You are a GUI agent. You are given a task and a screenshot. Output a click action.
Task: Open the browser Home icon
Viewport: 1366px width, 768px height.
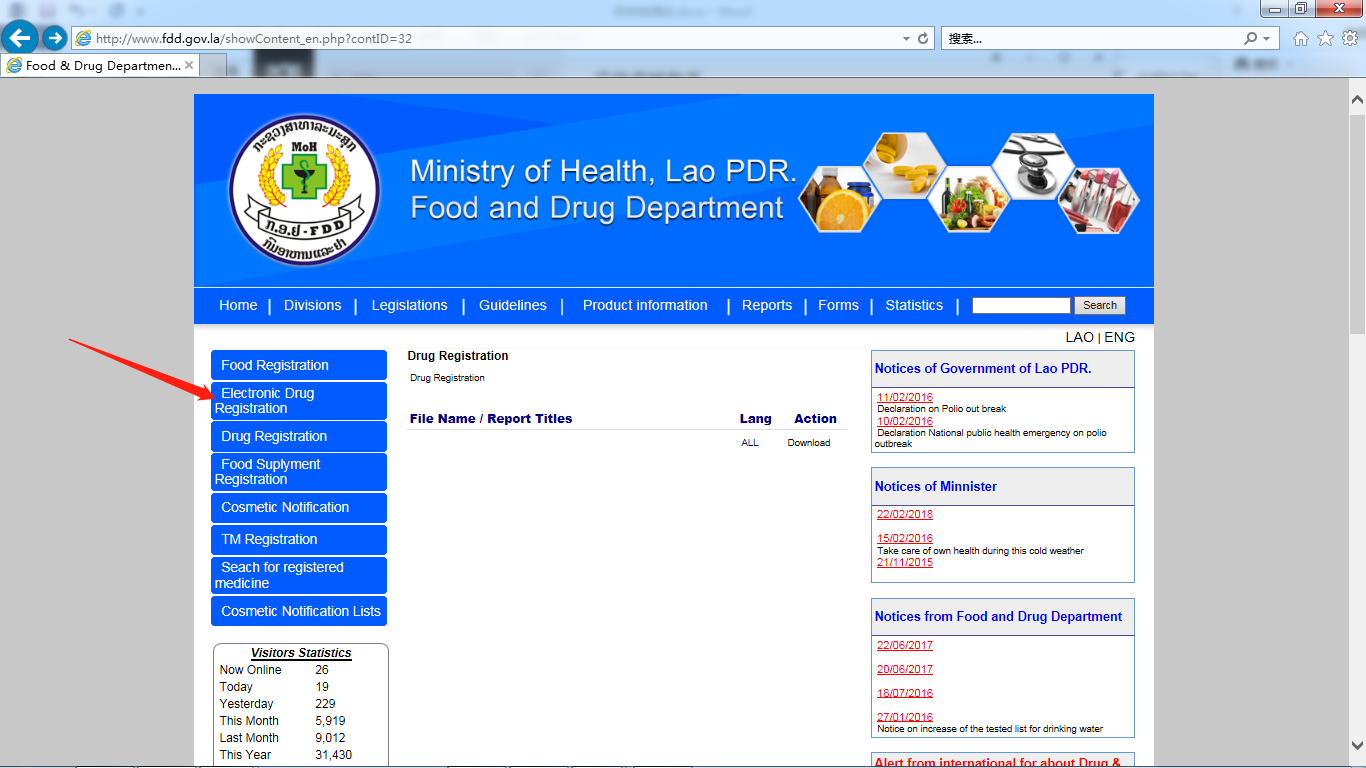[1301, 38]
